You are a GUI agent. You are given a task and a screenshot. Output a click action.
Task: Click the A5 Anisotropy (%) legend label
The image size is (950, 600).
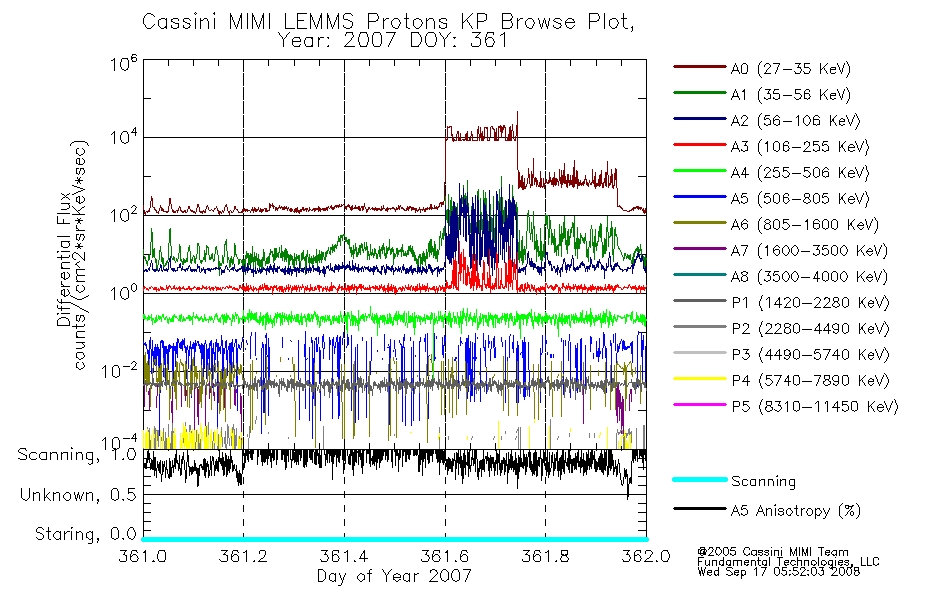pos(796,511)
